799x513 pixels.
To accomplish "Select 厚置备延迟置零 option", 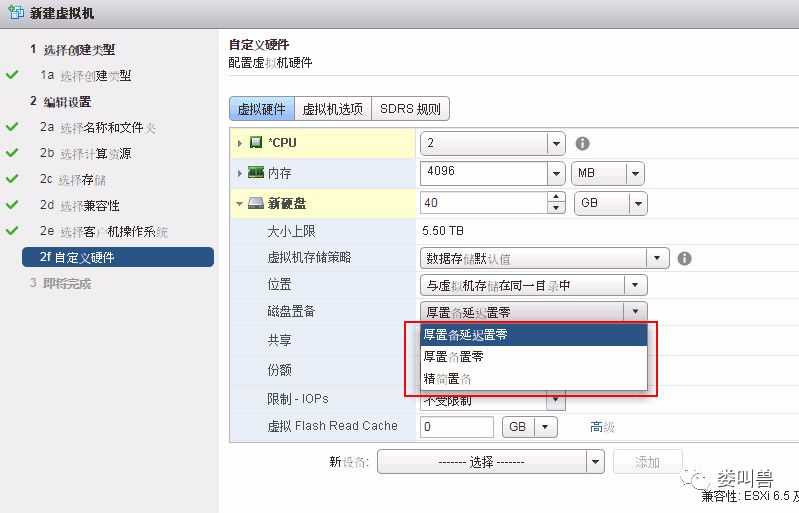I will 534,335.
